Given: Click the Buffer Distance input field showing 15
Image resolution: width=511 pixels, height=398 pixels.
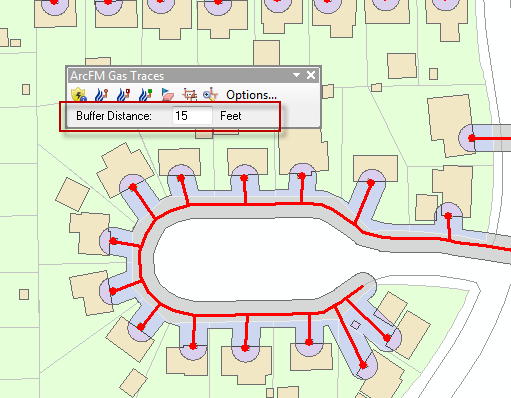Looking at the screenshot, I should pos(192,116).
